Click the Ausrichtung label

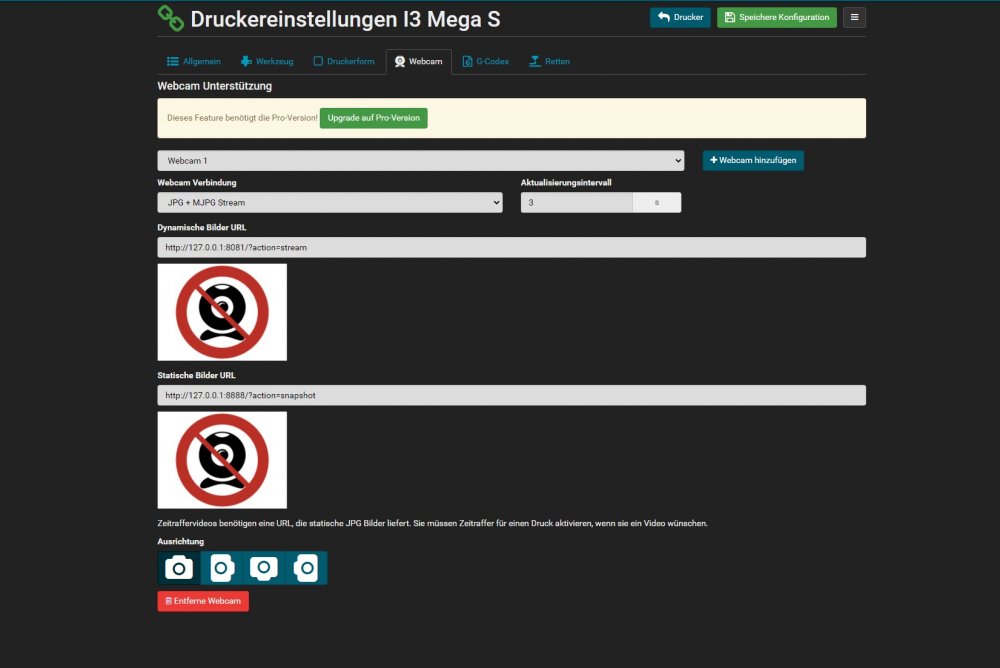click(180, 542)
